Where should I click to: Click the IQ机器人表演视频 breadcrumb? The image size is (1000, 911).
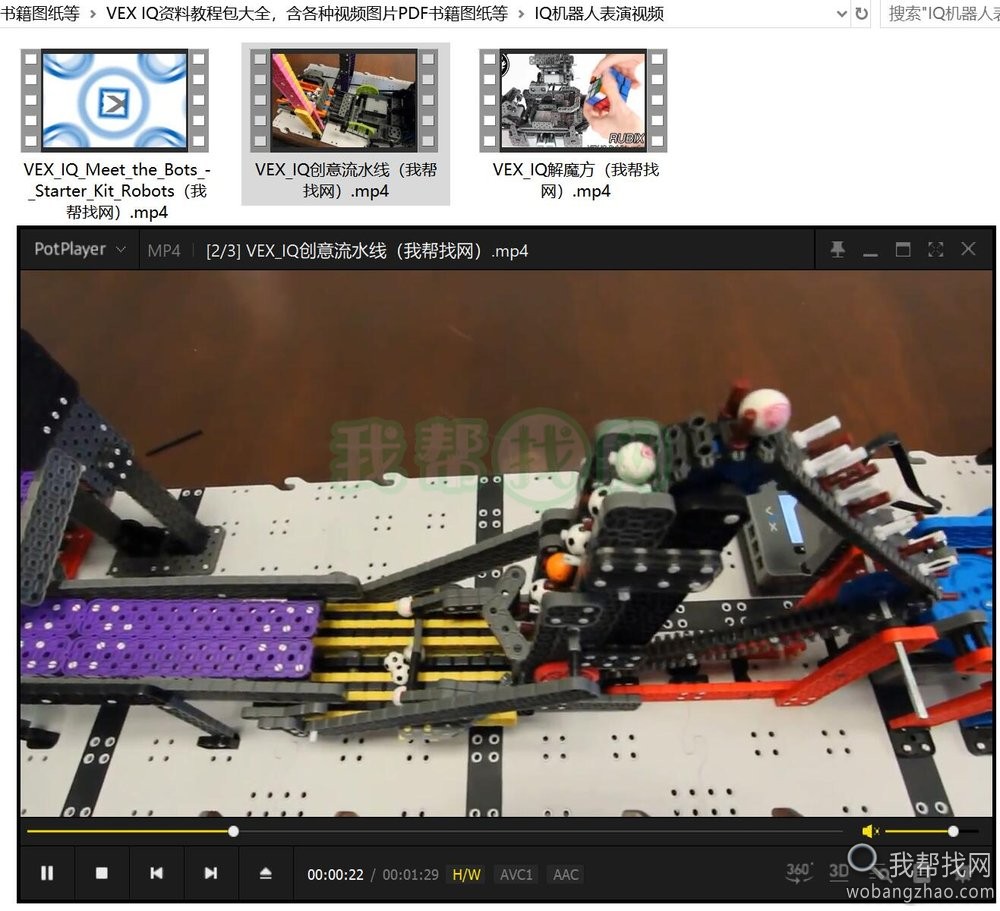point(599,13)
